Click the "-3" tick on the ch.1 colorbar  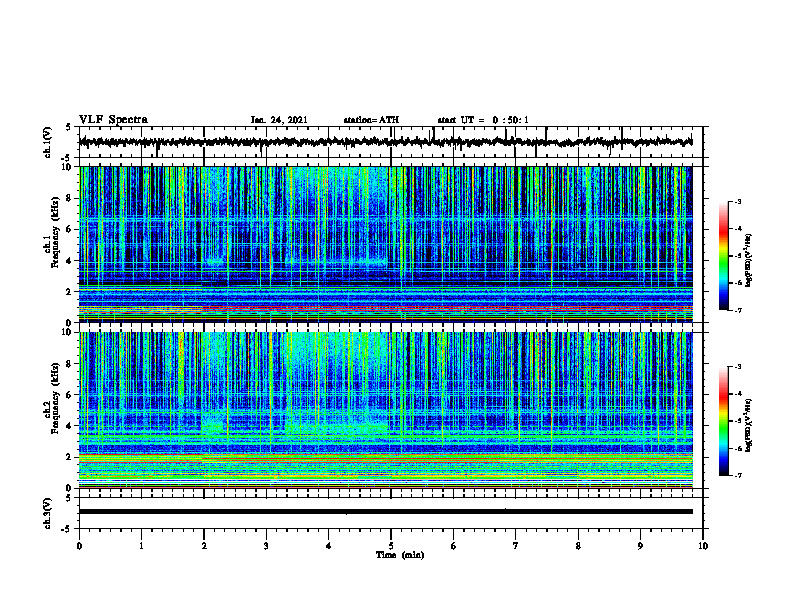coord(738,202)
